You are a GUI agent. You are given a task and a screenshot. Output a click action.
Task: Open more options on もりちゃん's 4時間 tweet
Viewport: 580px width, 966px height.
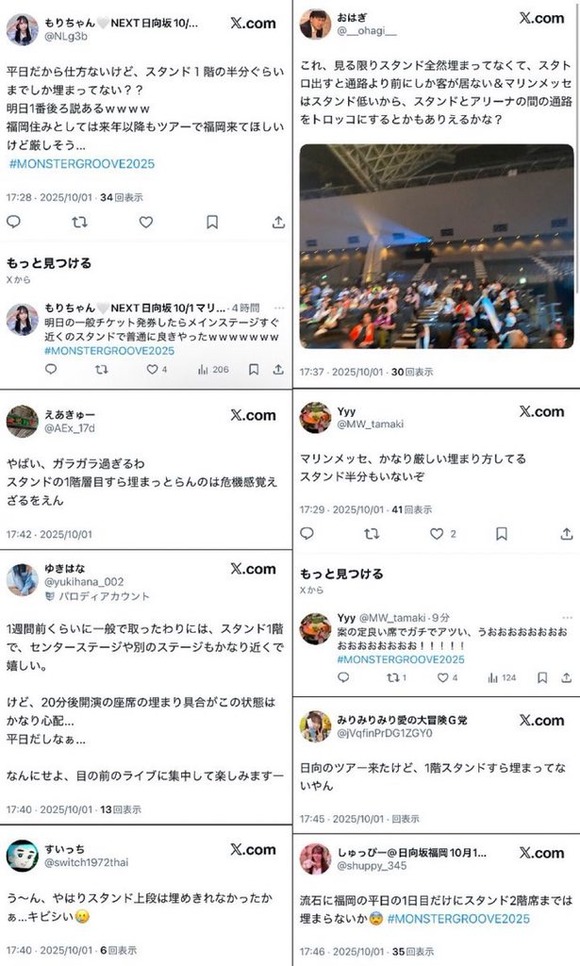[279, 307]
